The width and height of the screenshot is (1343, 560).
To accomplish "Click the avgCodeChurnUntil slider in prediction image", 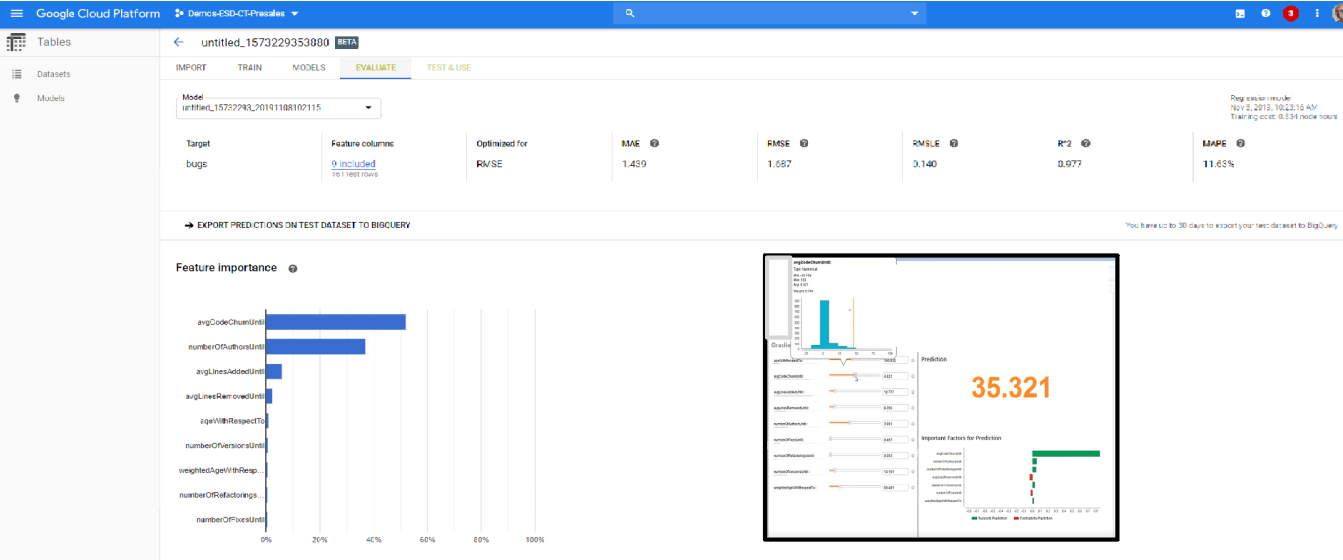I will 855,376.
